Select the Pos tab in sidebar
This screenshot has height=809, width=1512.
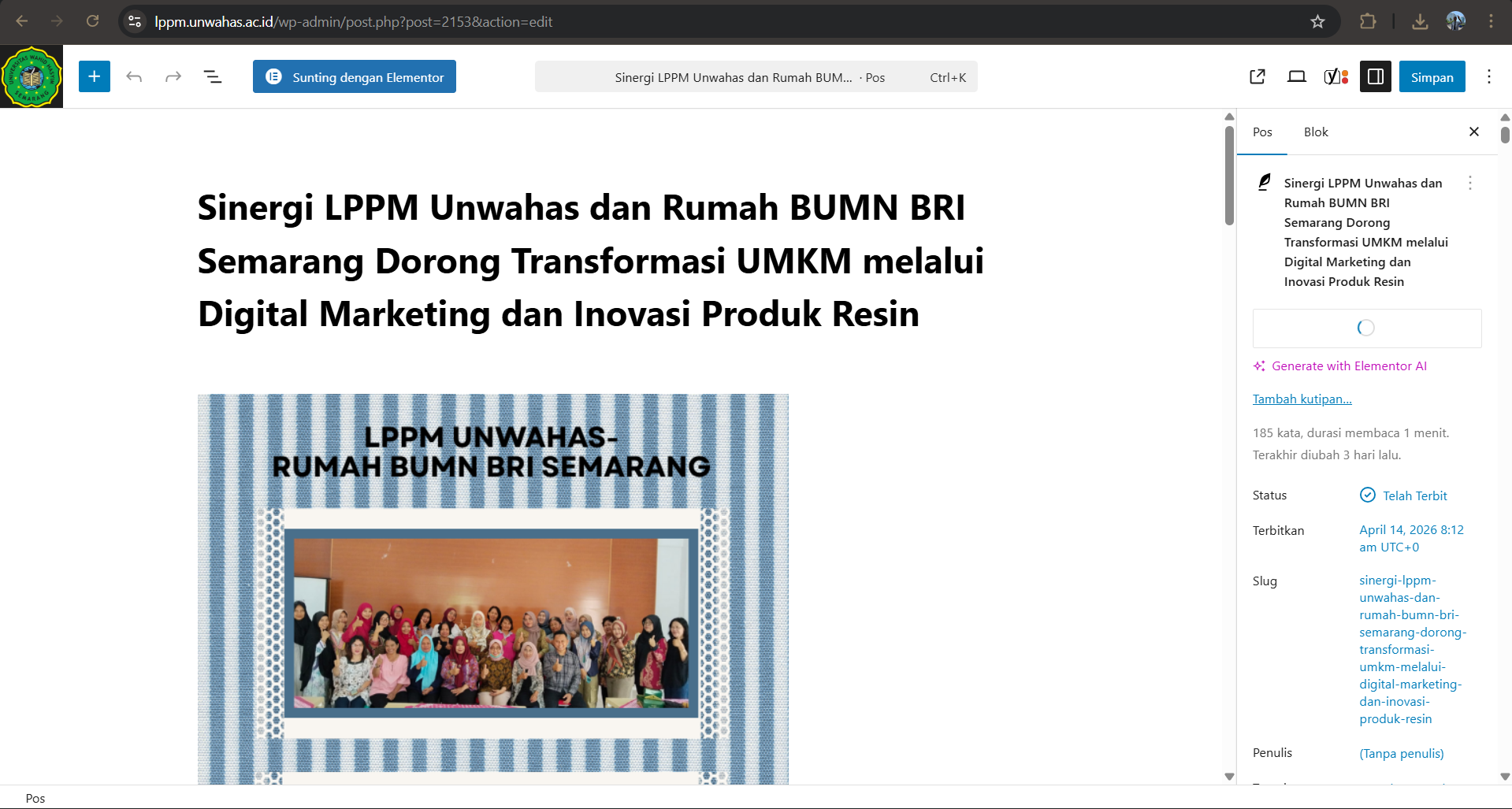[1262, 132]
